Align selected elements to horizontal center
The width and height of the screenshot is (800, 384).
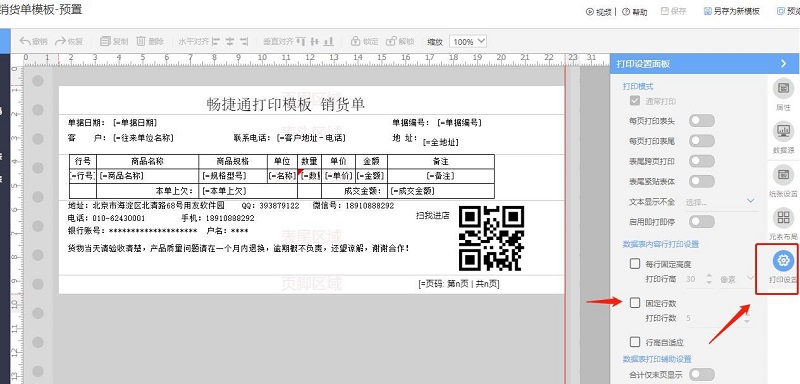click(230, 41)
